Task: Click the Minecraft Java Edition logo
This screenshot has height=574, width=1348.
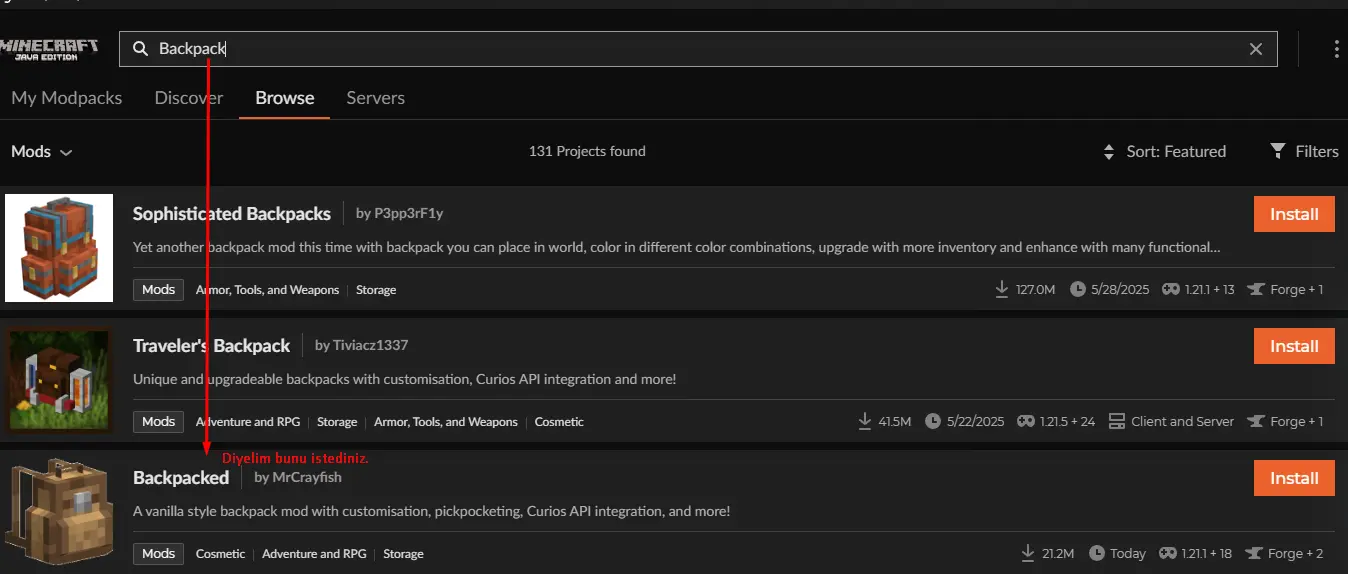Action: pyautogui.click(x=50, y=49)
